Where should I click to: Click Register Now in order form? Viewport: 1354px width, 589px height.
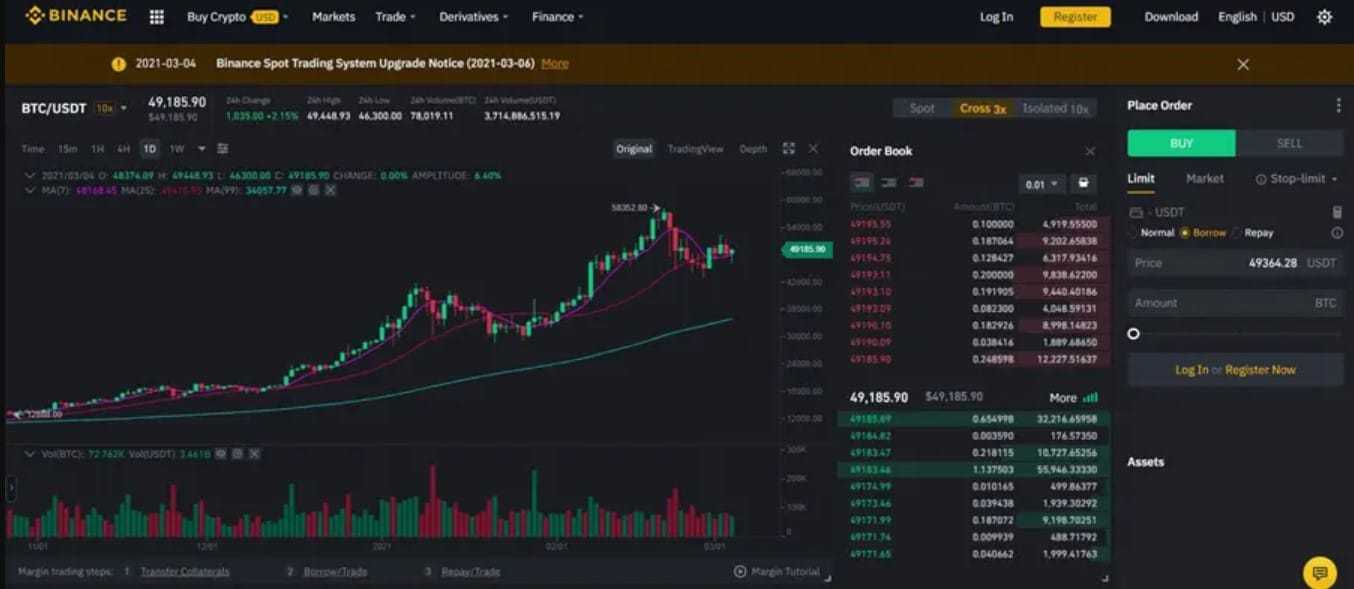click(1260, 370)
